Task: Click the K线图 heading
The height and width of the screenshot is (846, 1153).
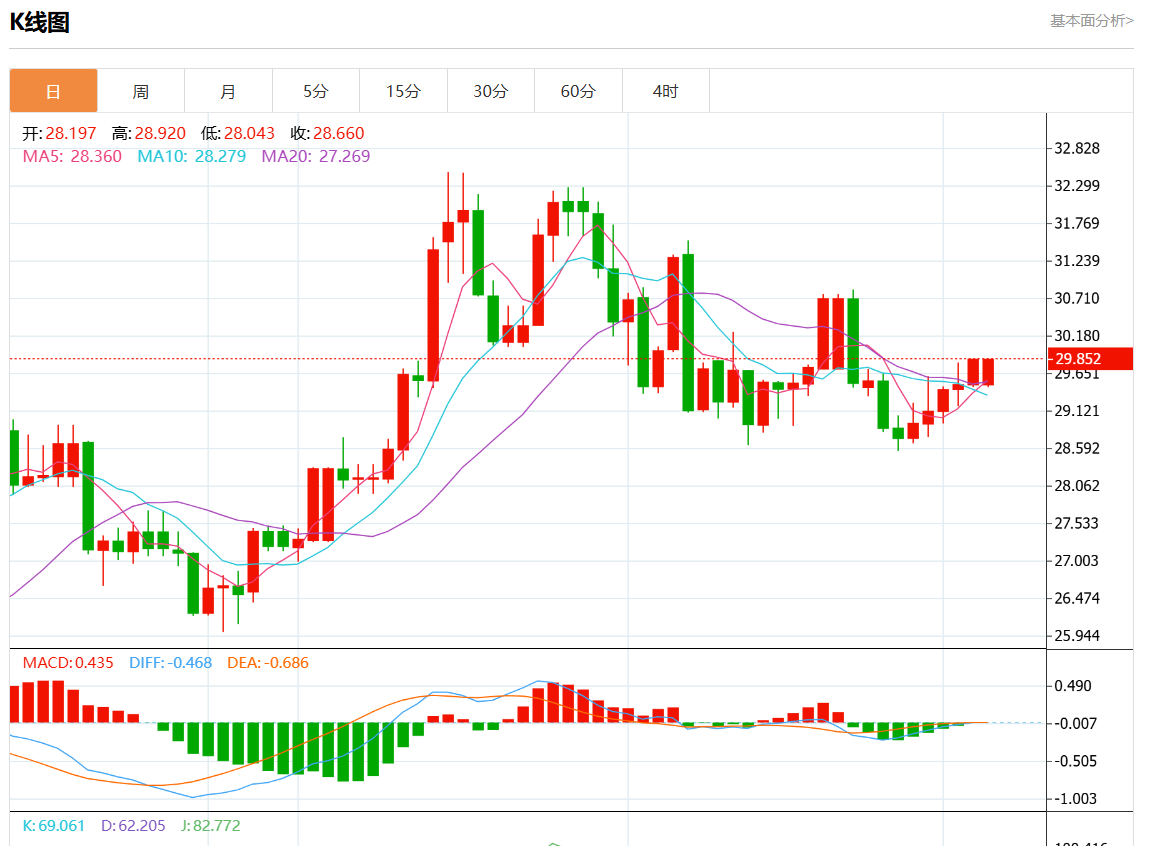Action: [x=40, y=22]
